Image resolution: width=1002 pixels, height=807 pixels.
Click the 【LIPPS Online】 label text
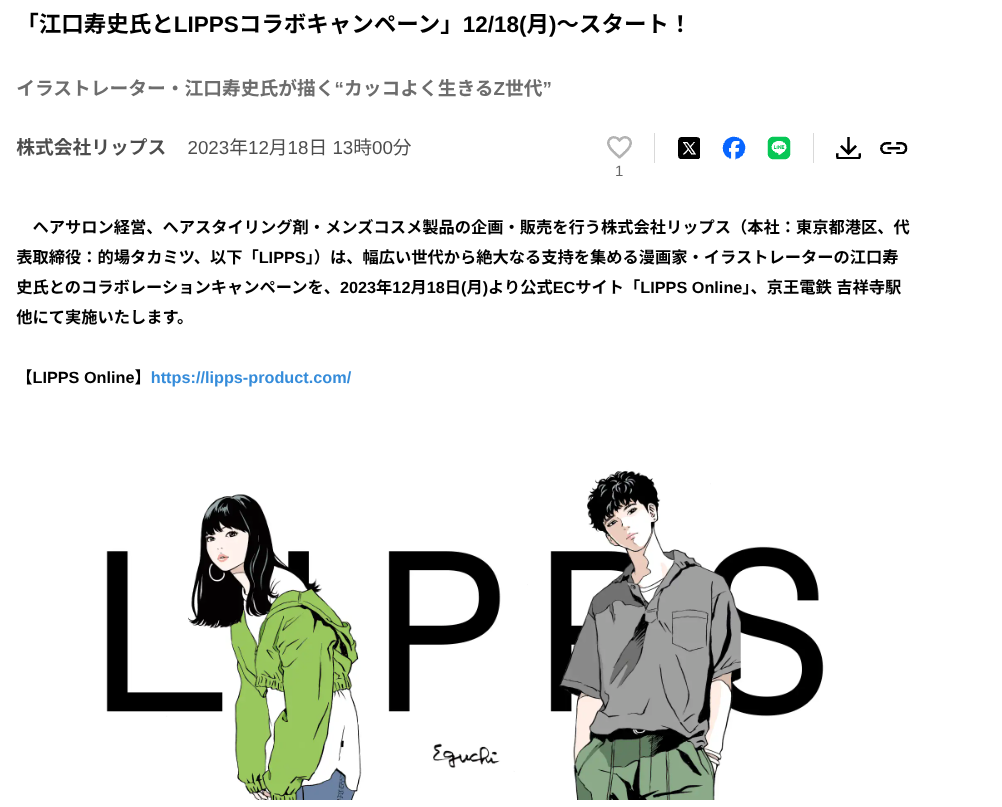coord(84,378)
